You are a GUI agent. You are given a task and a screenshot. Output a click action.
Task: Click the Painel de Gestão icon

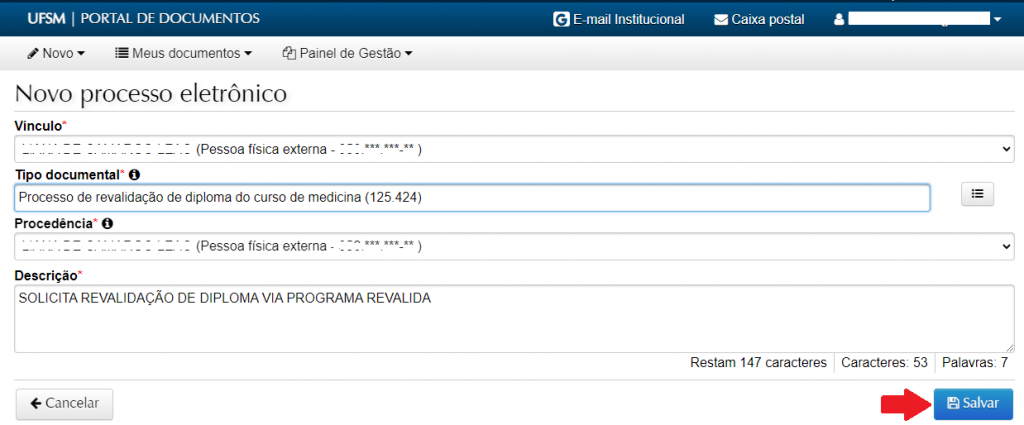(x=290, y=53)
